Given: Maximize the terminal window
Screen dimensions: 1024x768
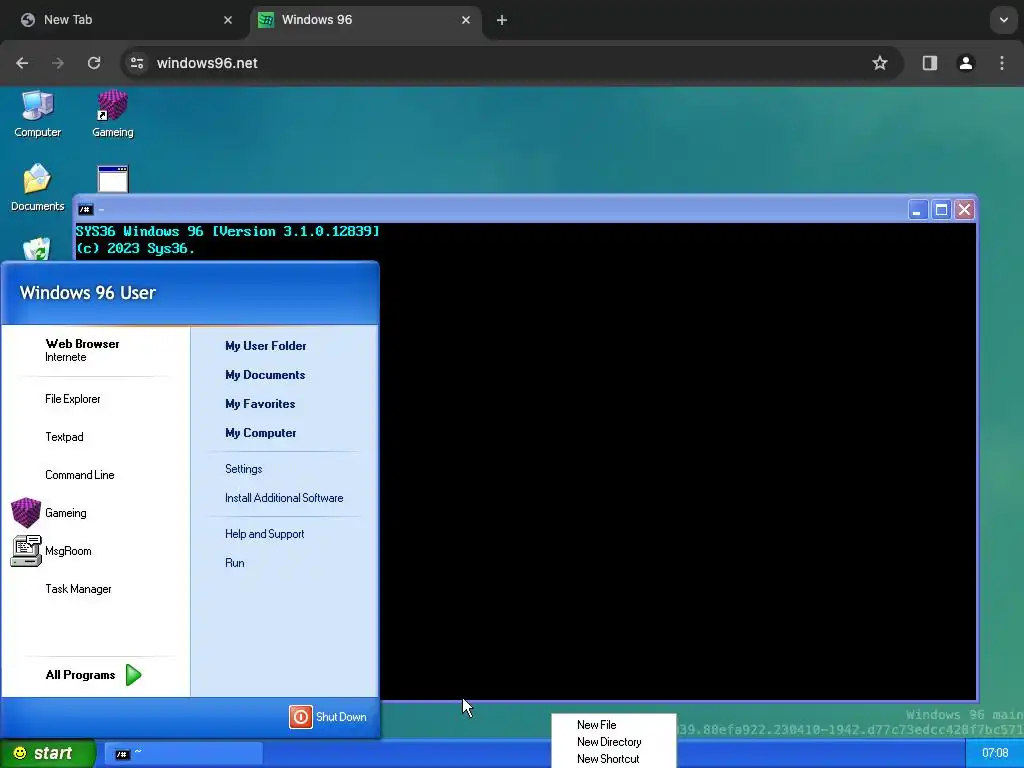Looking at the screenshot, I should click(941, 210).
